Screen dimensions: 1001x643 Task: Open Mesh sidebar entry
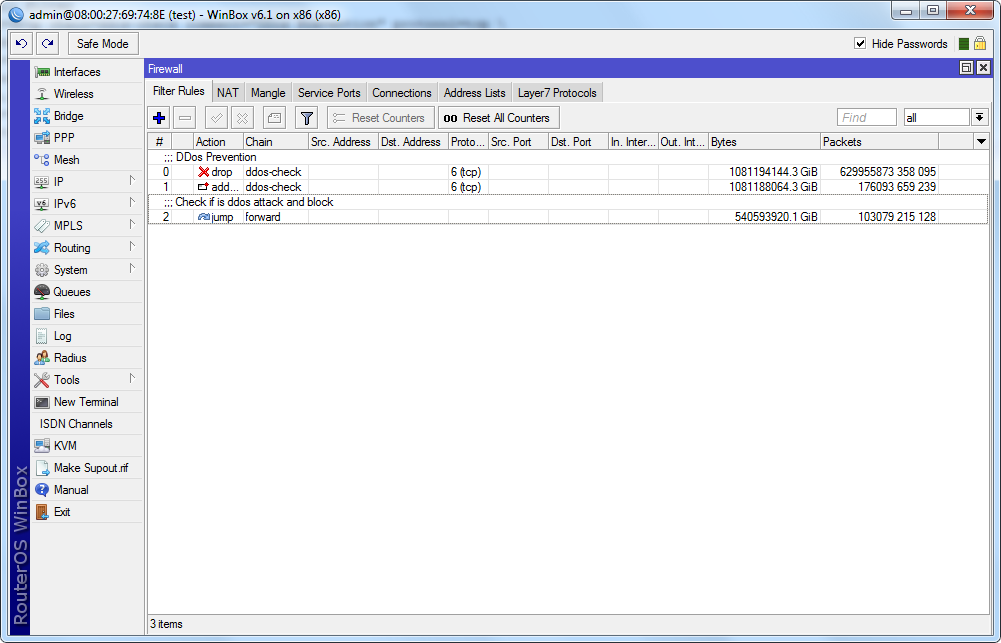tap(87, 160)
